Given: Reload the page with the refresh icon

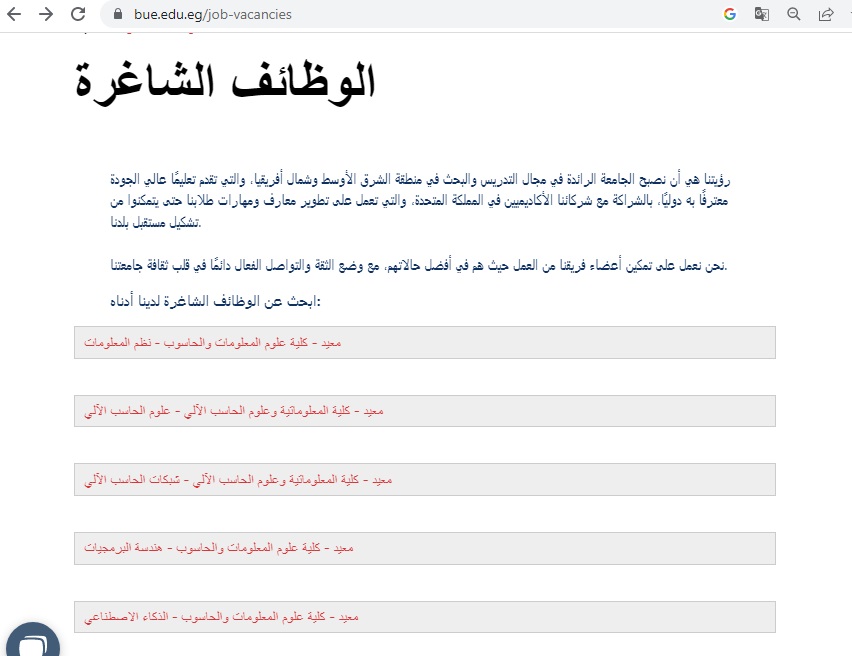Looking at the screenshot, I should [x=78, y=15].
